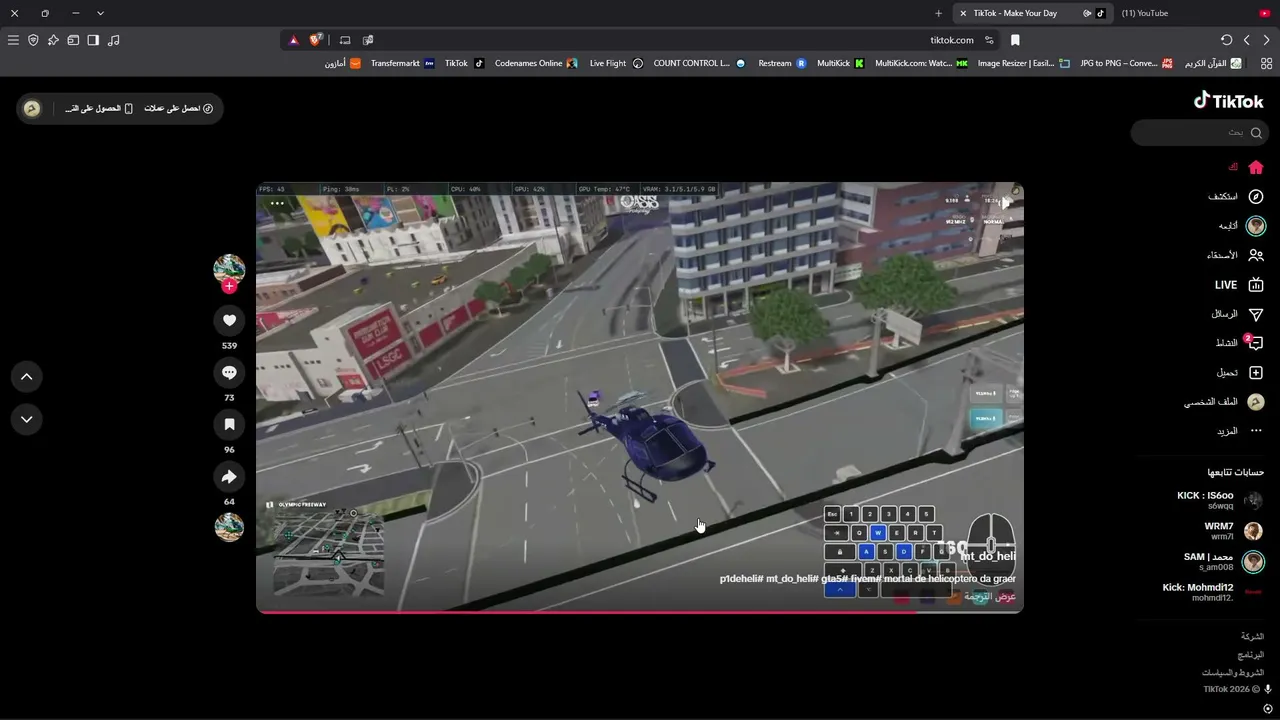Open the Codenames Online bookmark
The width and height of the screenshot is (1280, 720).
click(x=536, y=63)
